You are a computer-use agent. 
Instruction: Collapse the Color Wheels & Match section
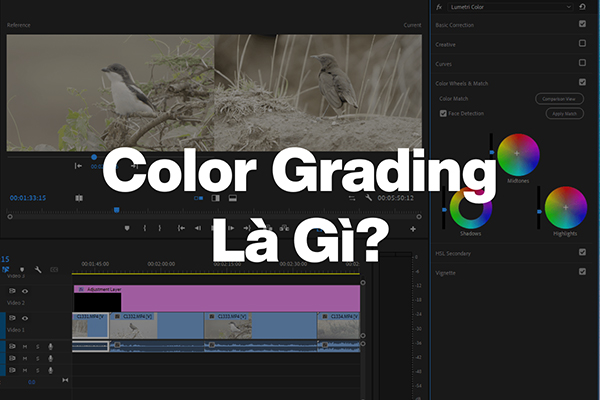(462, 83)
